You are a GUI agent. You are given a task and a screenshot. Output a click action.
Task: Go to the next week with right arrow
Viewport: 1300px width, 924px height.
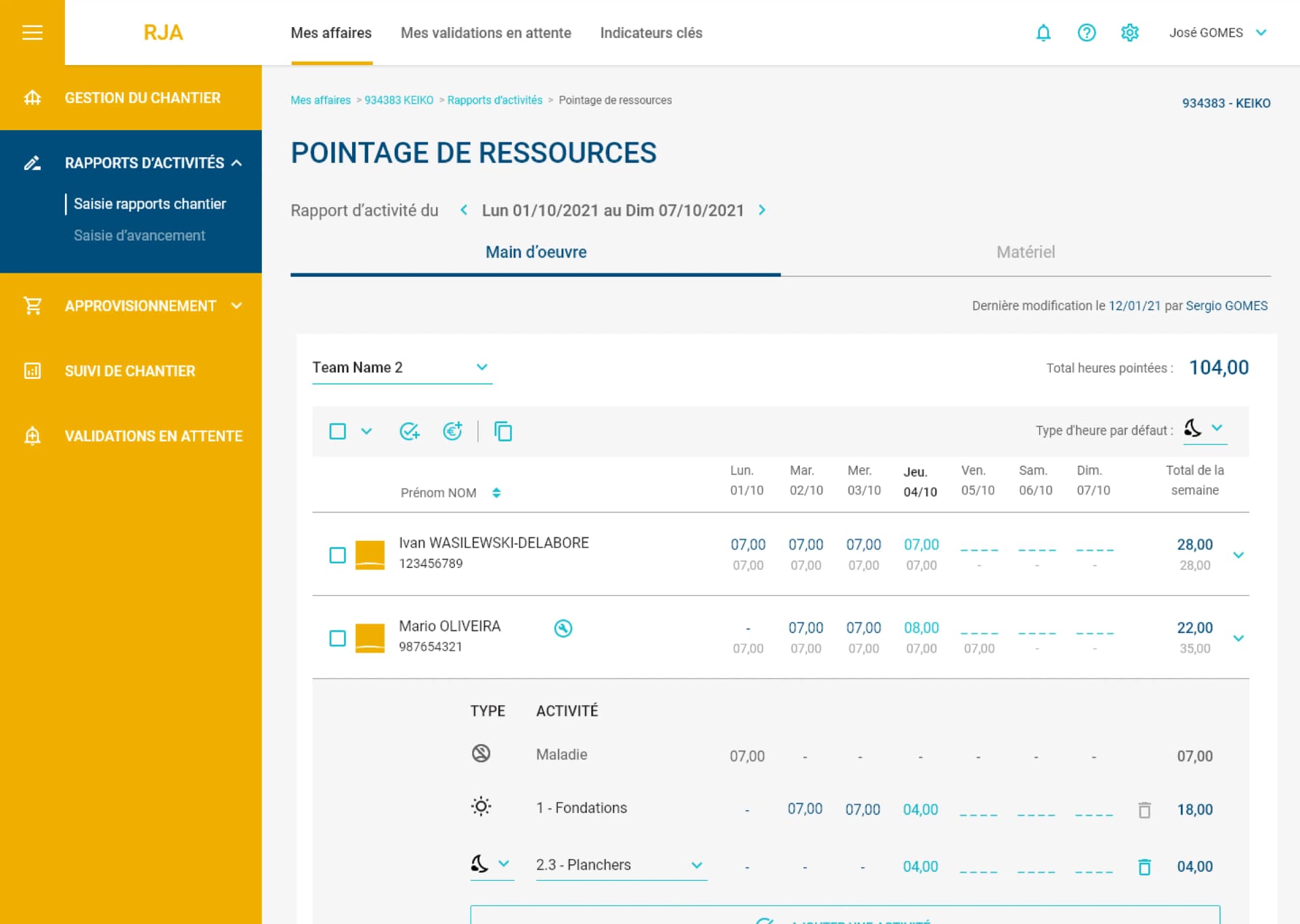pos(762,210)
